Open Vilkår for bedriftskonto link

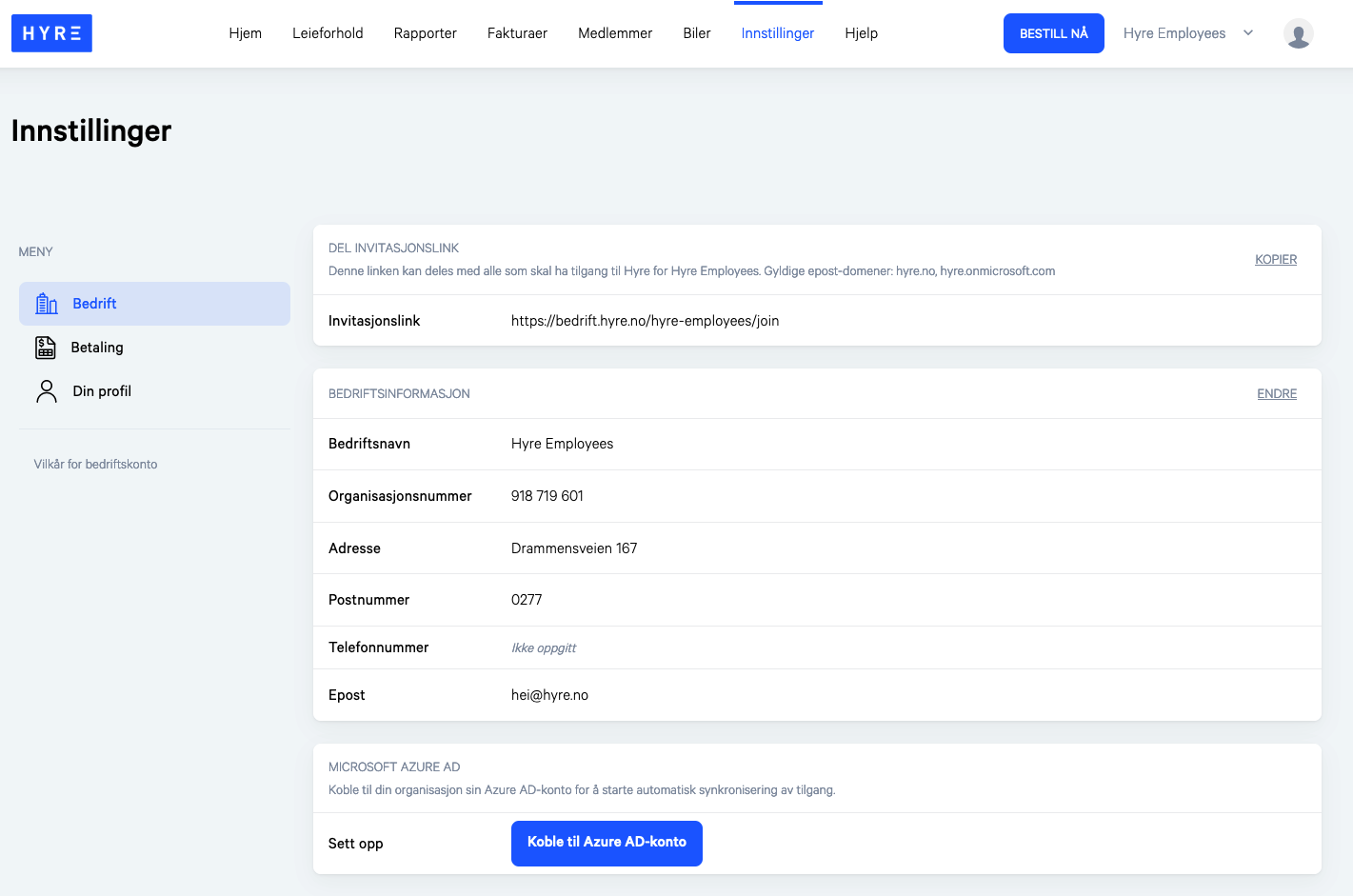coord(95,465)
